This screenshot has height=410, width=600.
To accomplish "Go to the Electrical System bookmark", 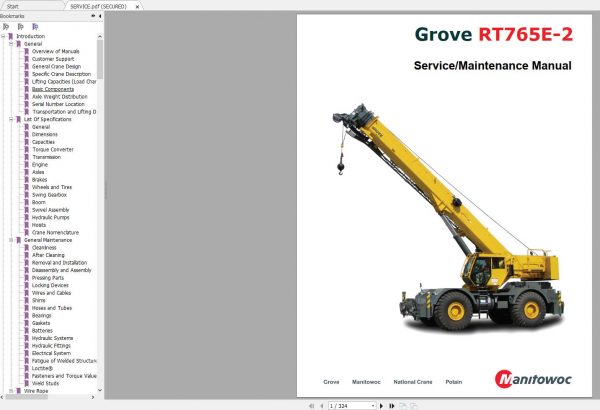I will coord(51,353).
